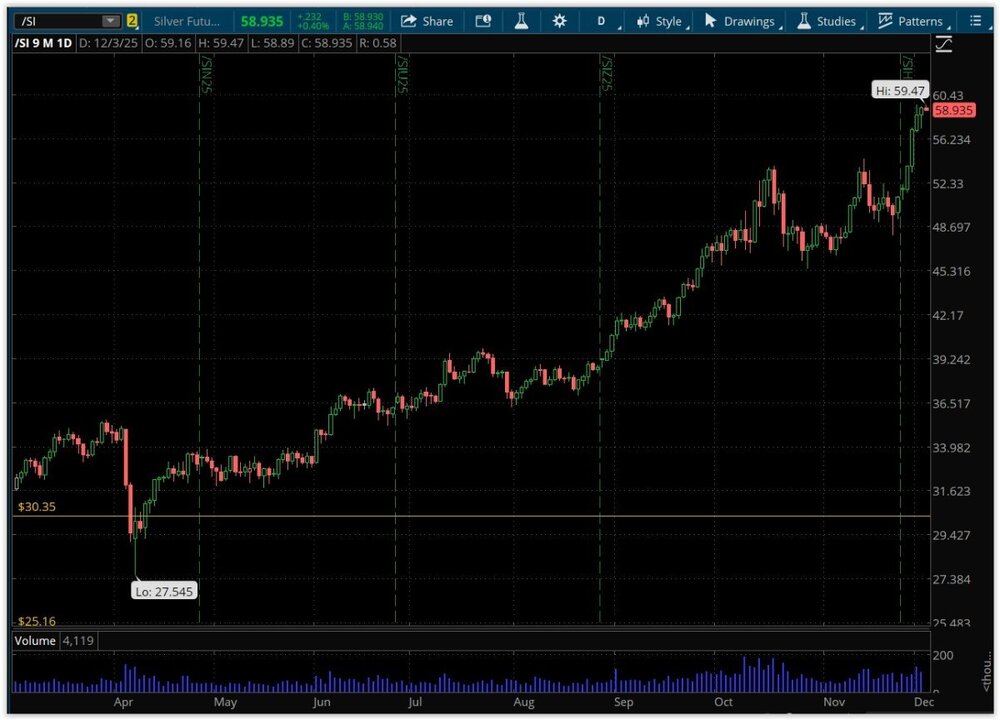Click into the /SI symbol input field
This screenshot has width=1000, height=720.
point(55,21)
